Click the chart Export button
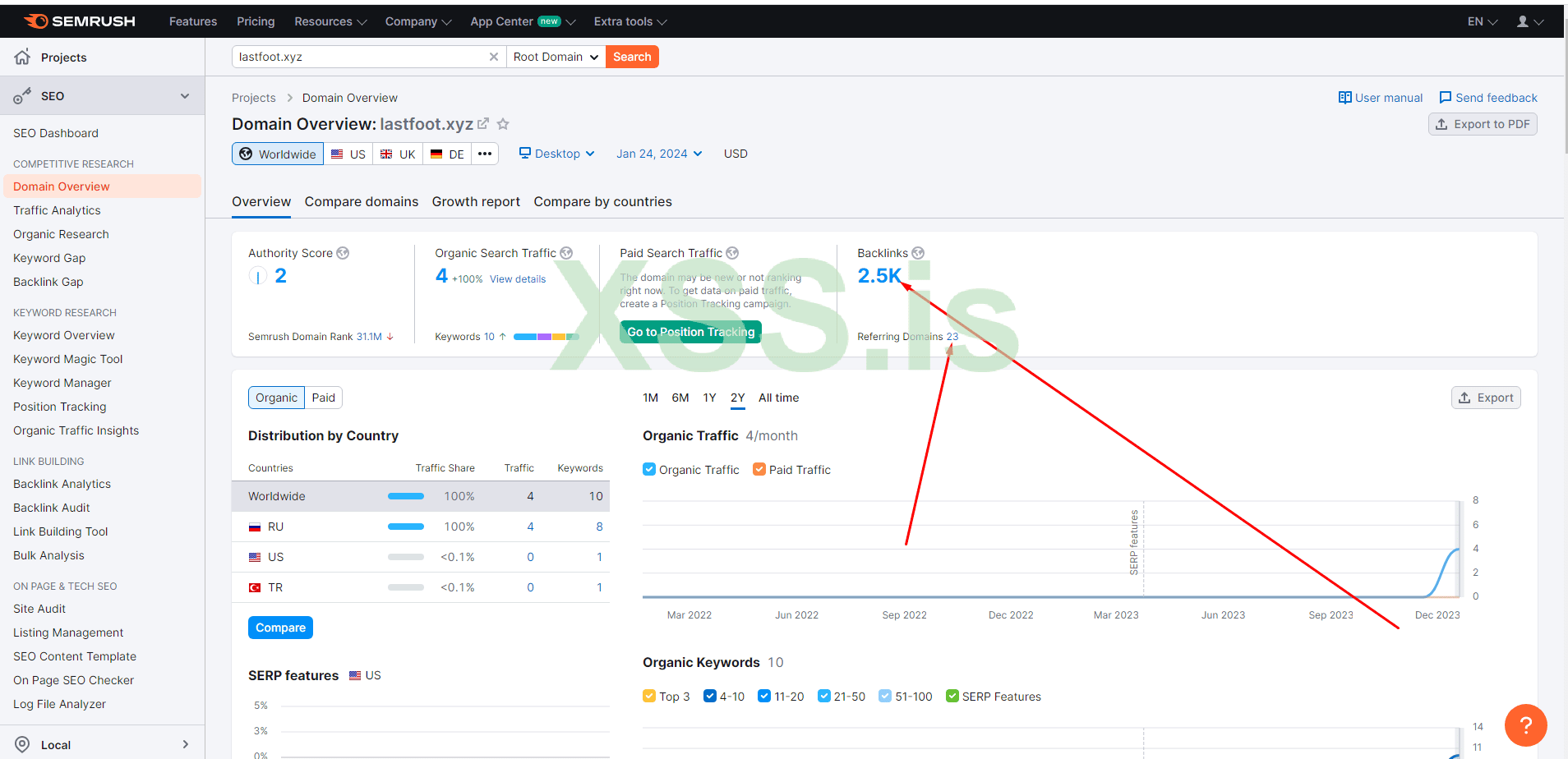 pos(1486,398)
